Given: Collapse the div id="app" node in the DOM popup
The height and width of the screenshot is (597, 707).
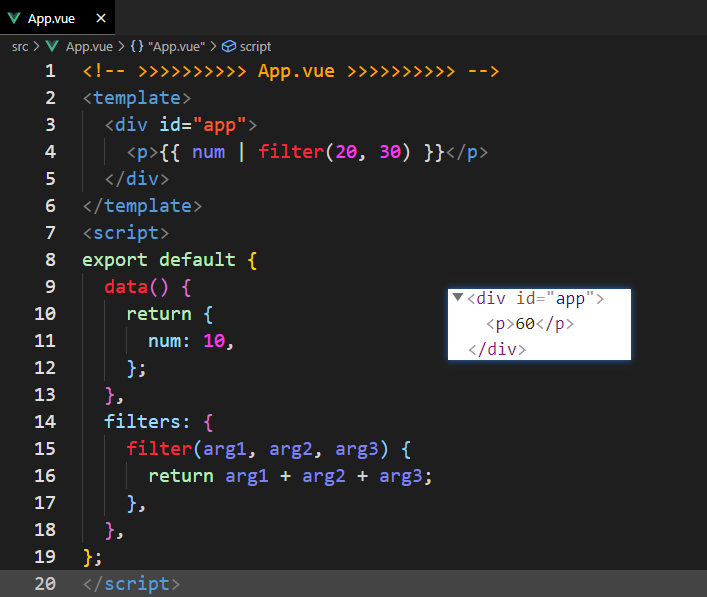Looking at the screenshot, I should tap(458, 297).
